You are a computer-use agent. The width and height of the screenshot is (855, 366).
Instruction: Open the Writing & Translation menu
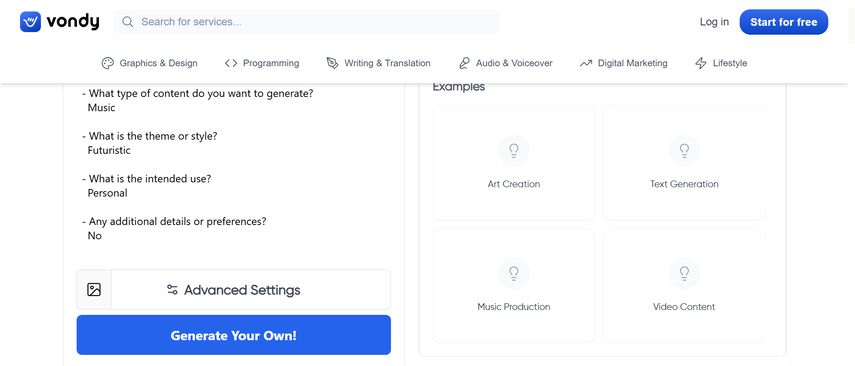(378, 63)
